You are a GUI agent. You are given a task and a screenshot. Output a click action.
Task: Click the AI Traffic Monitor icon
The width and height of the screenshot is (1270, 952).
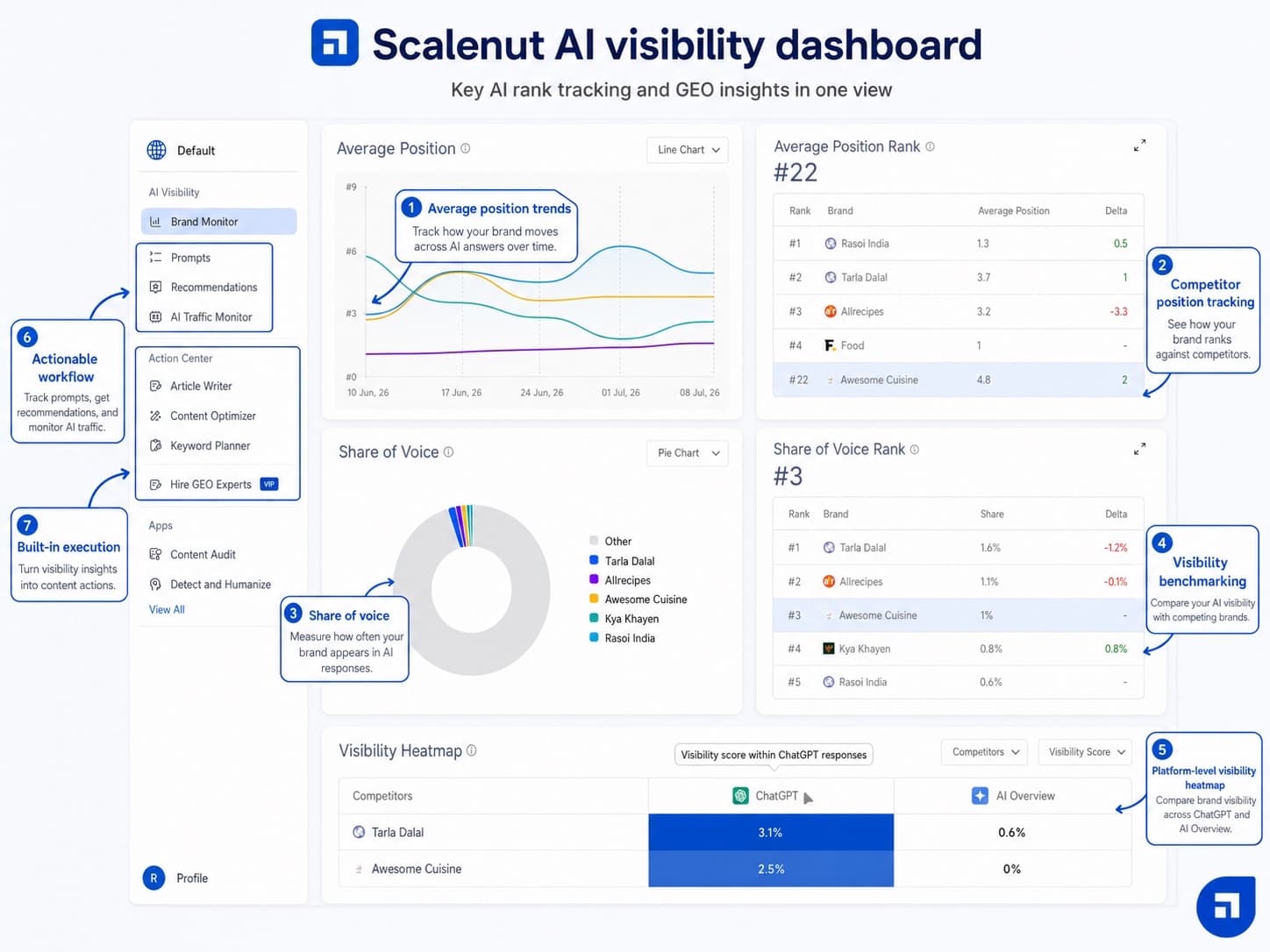tap(155, 316)
